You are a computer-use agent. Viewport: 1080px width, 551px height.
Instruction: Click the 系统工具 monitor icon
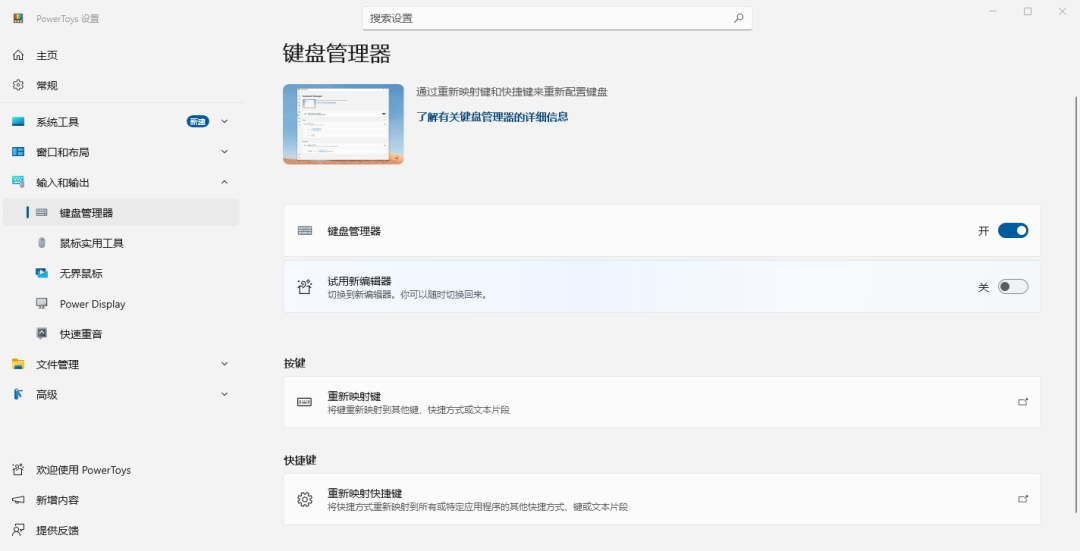point(19,122)
